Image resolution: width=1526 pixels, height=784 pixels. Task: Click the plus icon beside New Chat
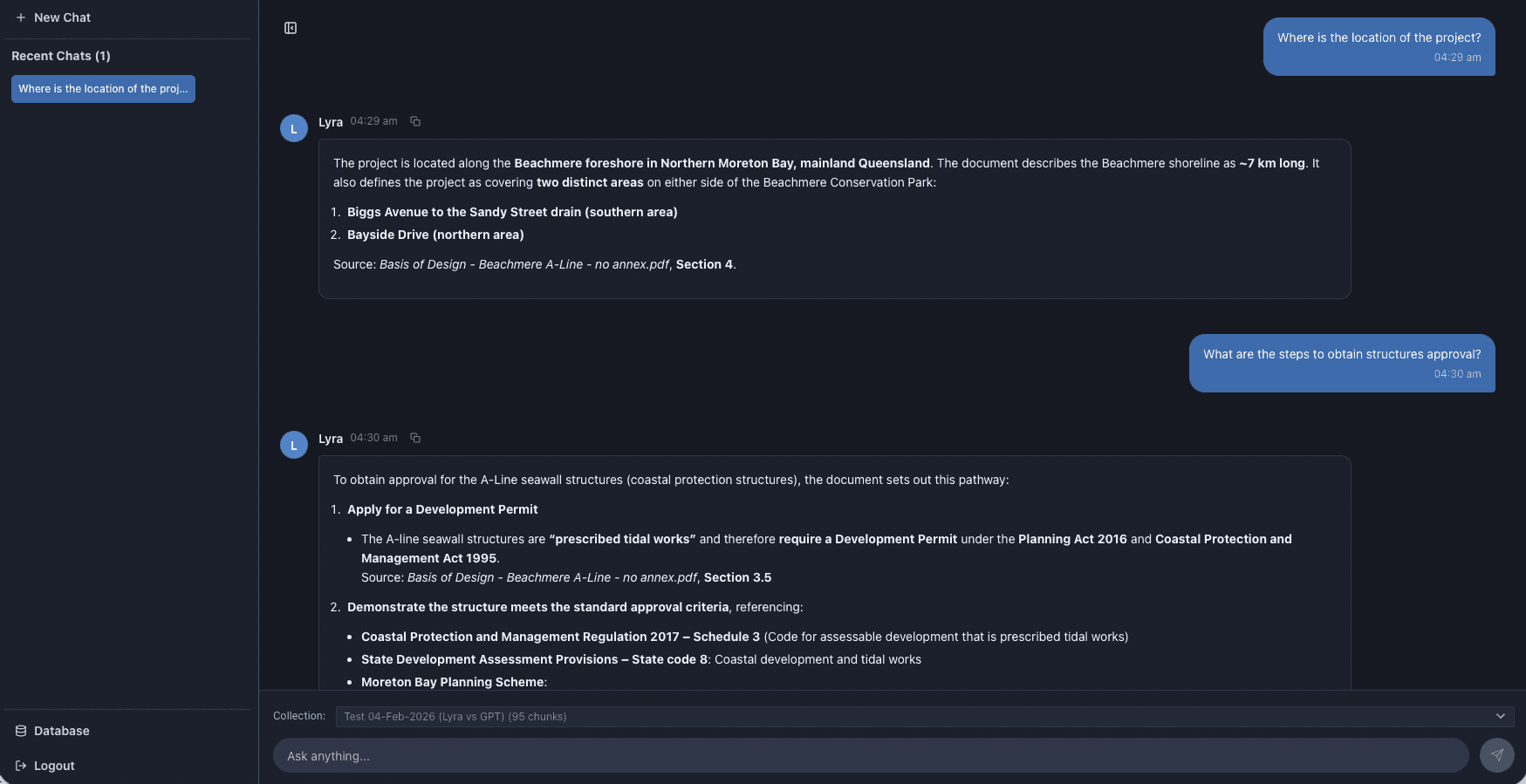point(19,17)
